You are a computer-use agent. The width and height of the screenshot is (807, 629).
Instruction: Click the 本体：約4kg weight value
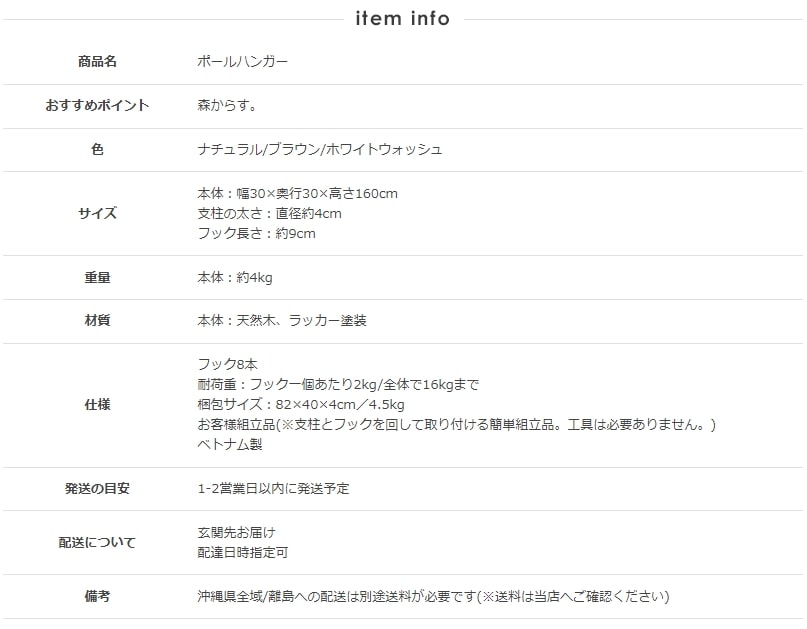pos(235,277)
